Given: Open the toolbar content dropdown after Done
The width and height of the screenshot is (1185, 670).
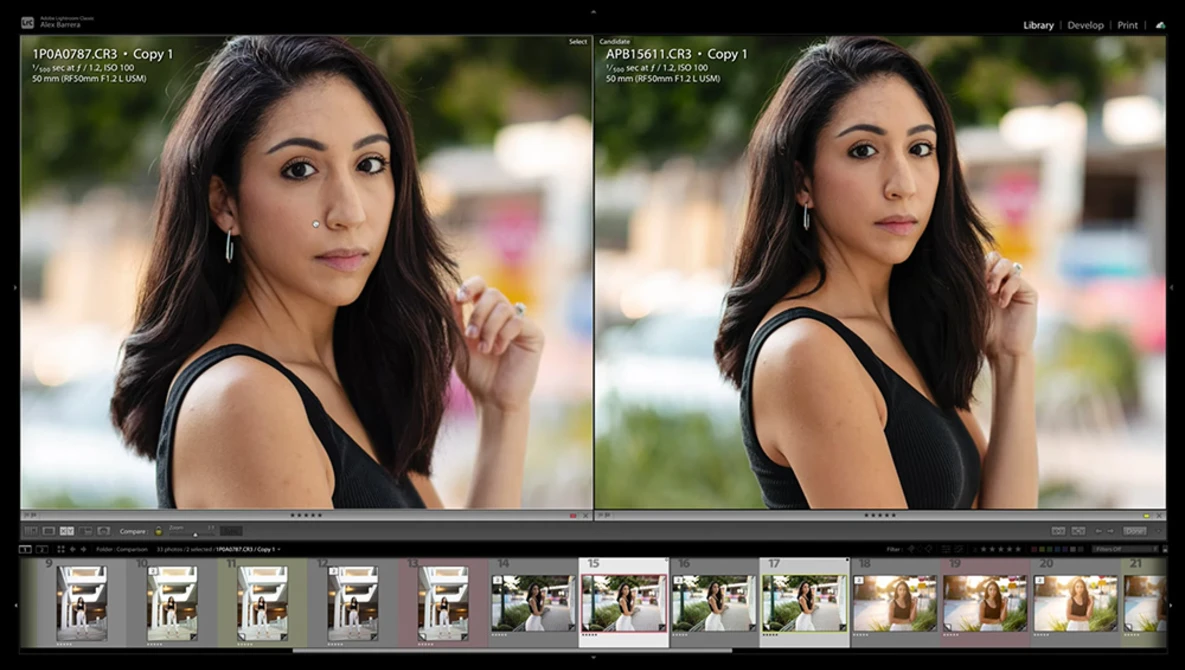Looking at the screenshot, I should click(1158, 531).
